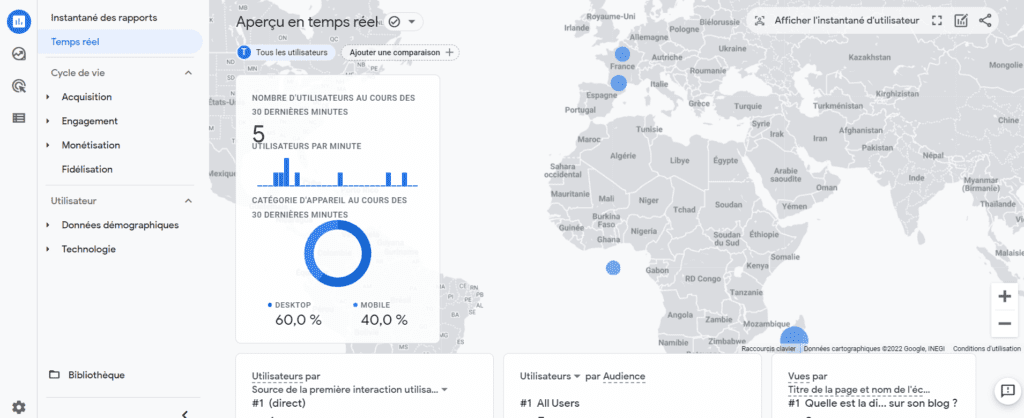Collapse the Cycle de vie section
The height and width of the screenshot is (418, 1024).
coord(188,73)
